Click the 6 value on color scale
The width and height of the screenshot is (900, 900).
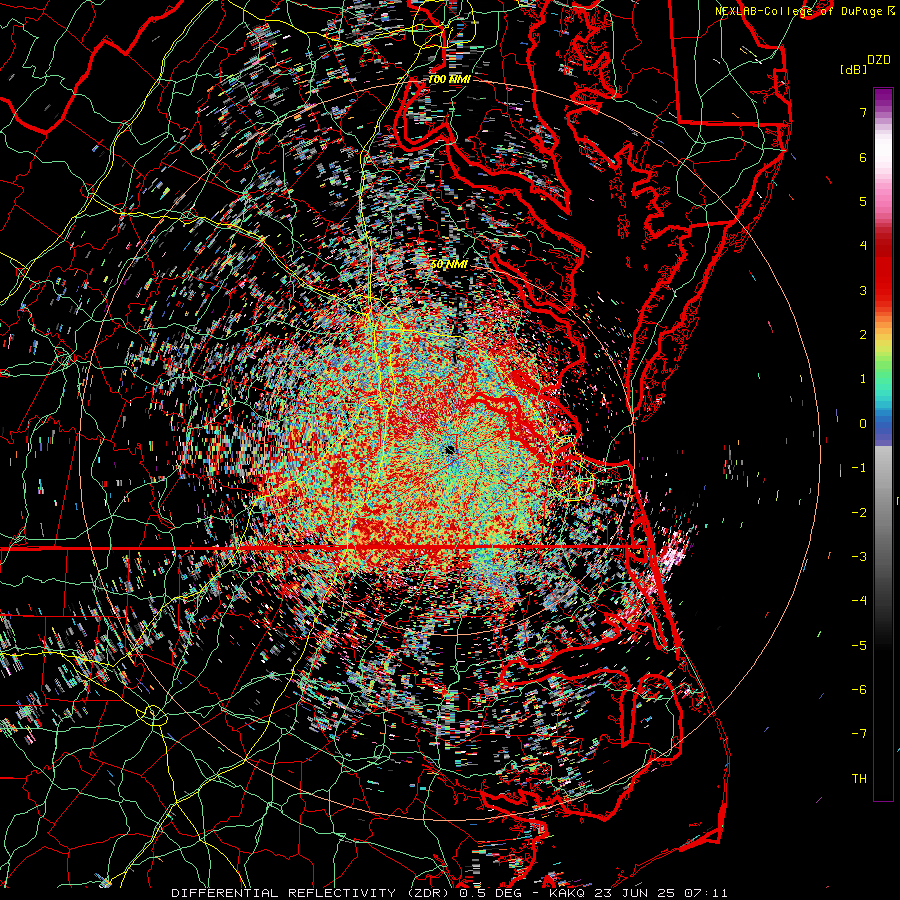tap(863, 157)
